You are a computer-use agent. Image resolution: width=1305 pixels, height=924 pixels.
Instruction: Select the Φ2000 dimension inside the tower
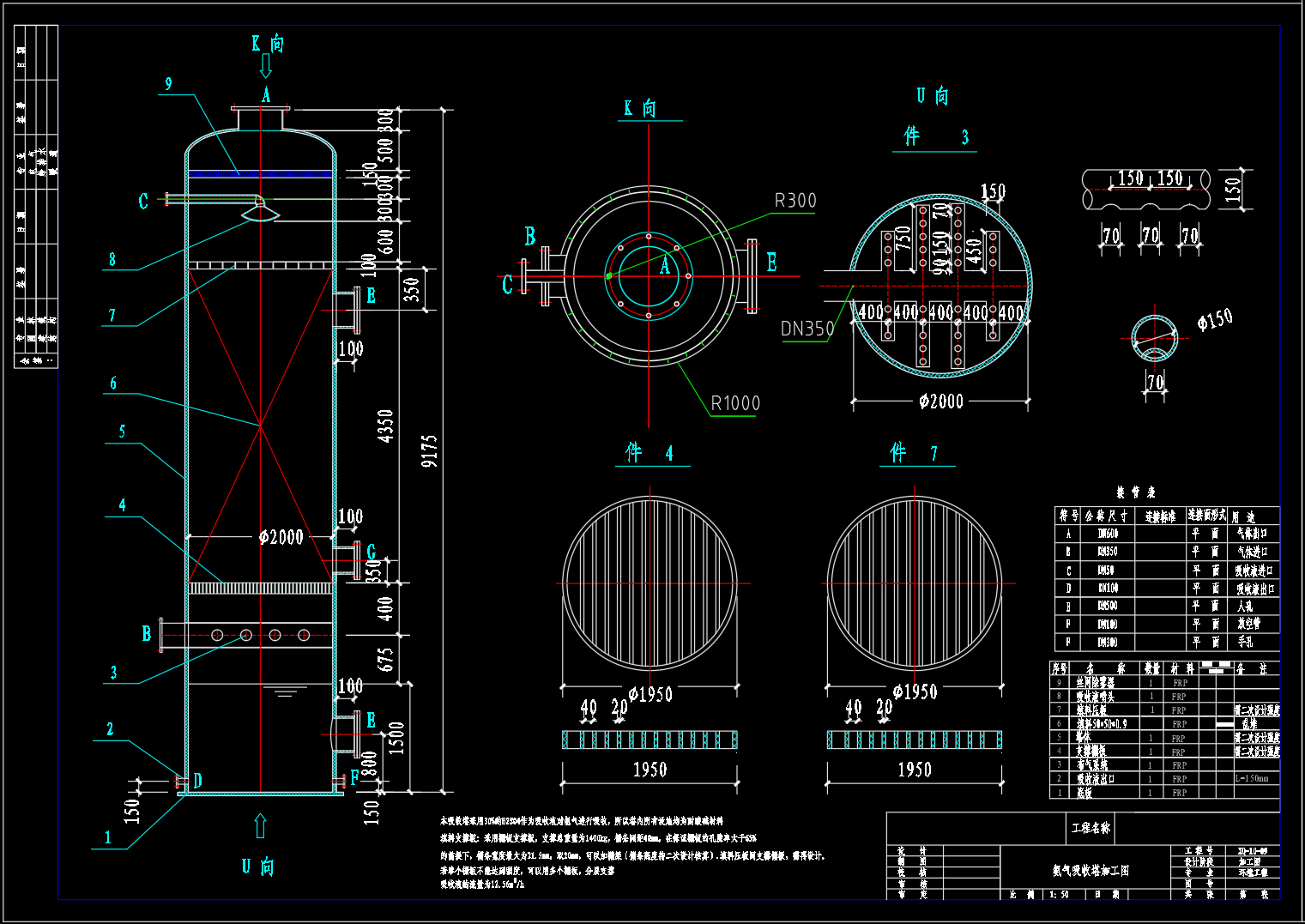(281, 537)
